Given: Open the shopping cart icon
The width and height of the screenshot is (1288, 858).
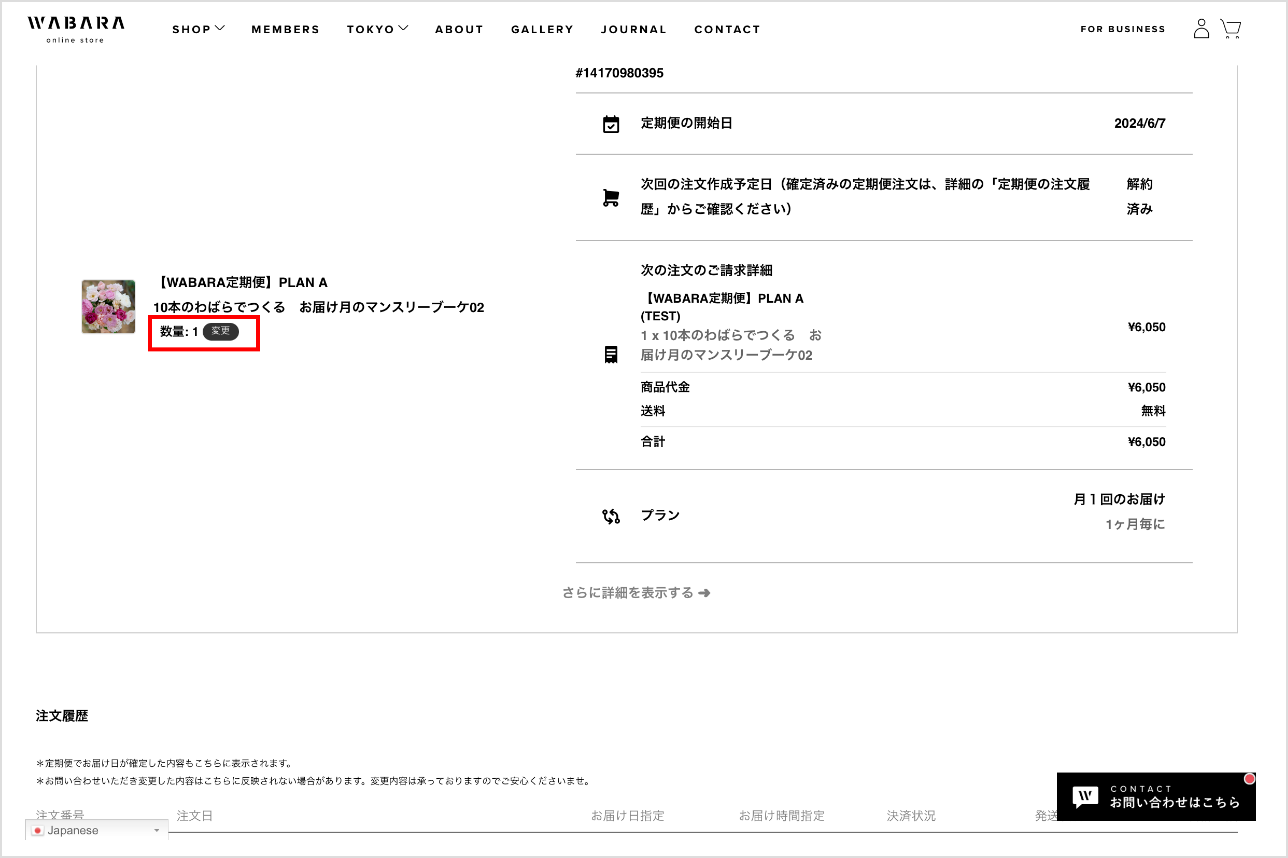Looking at the screenshot, I should point(1230,29).
